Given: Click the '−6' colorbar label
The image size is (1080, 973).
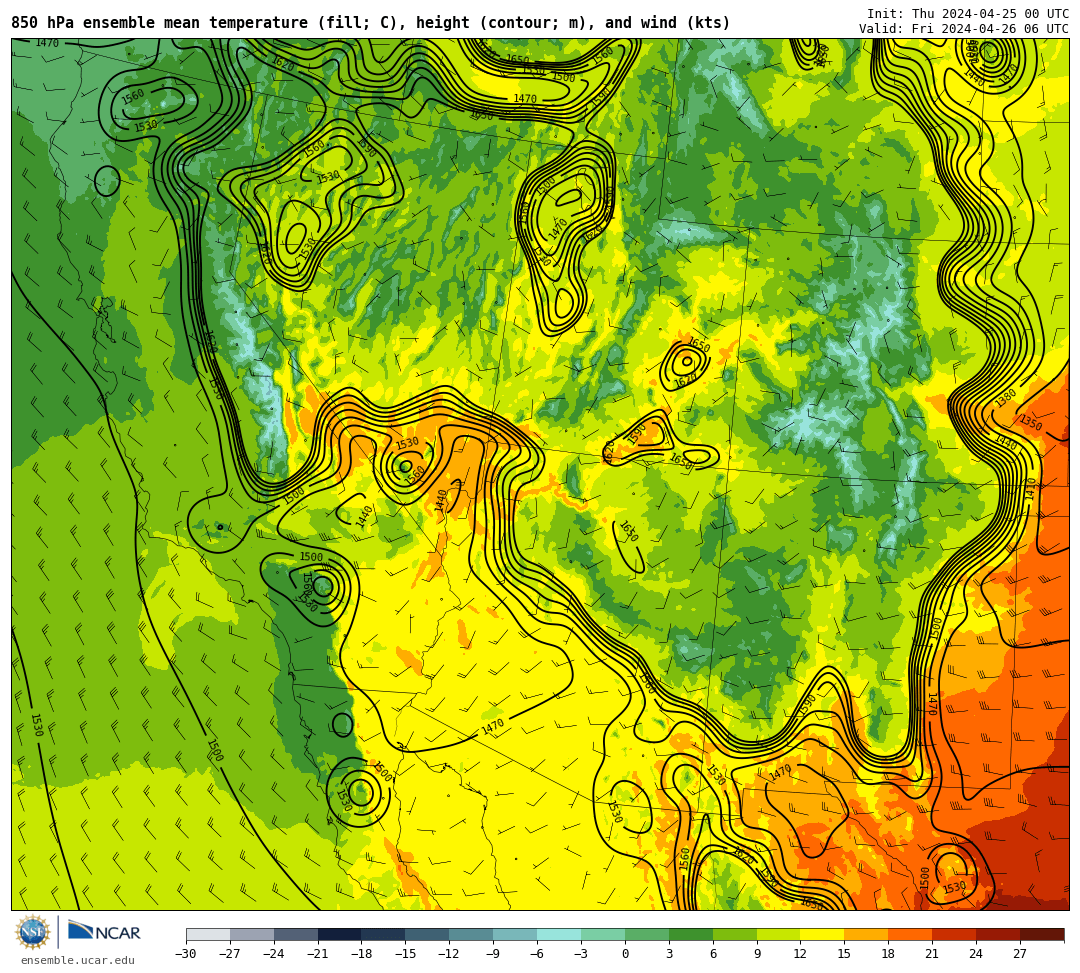Looking at the screenshot, I should (x=537, y=954).
